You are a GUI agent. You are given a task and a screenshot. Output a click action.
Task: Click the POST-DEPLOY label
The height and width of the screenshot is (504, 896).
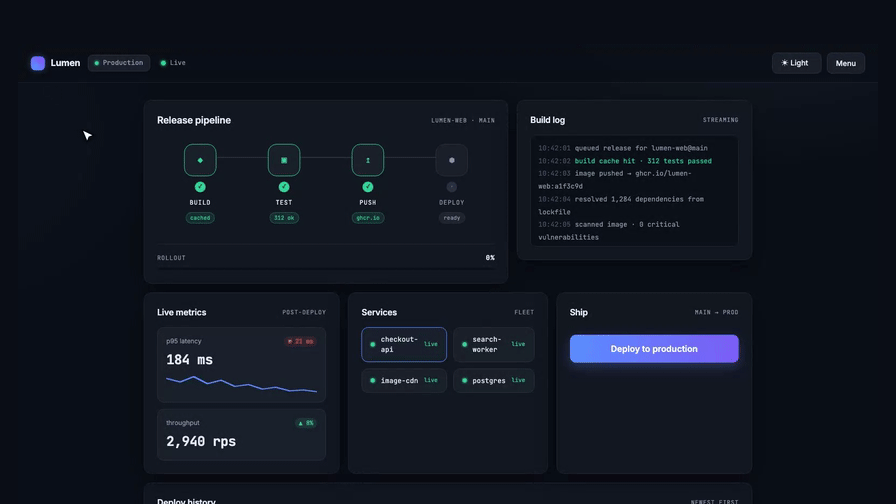coord(304,313)
